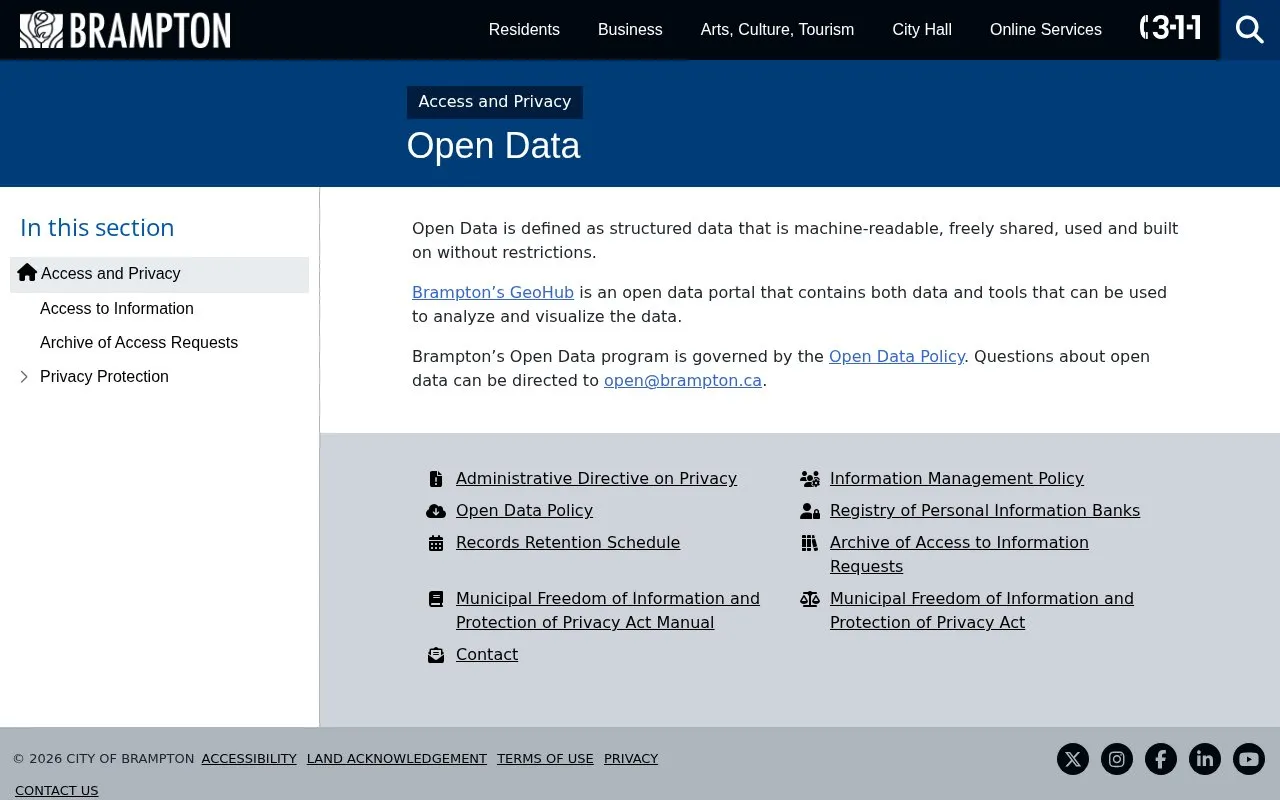Click the Privacy footer link

(631, 759)
